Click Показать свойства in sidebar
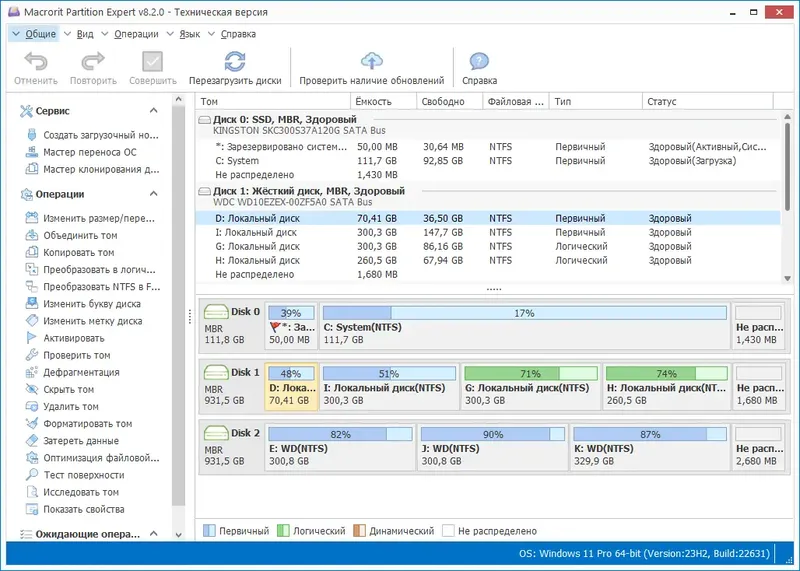Viewport: 800px width, 571px height. [83, 509]
